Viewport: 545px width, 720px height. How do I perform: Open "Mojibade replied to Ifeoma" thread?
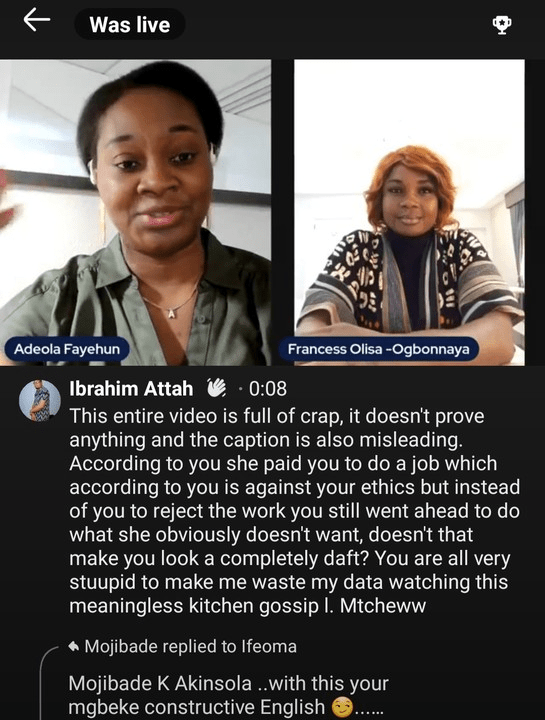pos(182,647)
